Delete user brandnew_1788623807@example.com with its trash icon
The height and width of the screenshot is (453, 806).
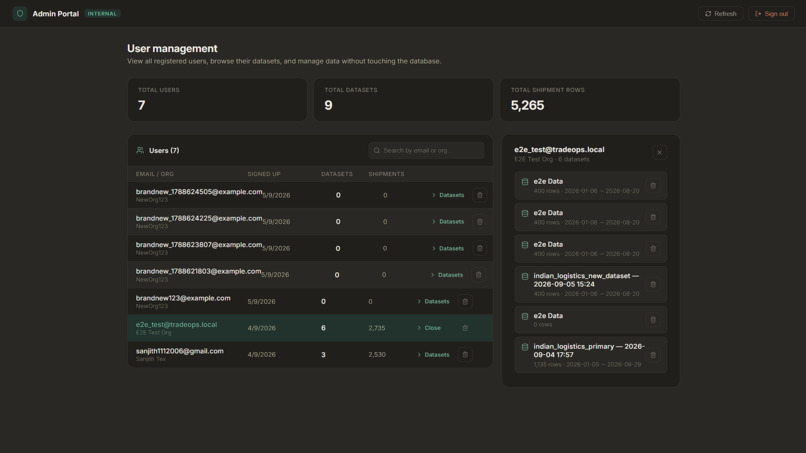pyautogui.click(x=480, y=248)
